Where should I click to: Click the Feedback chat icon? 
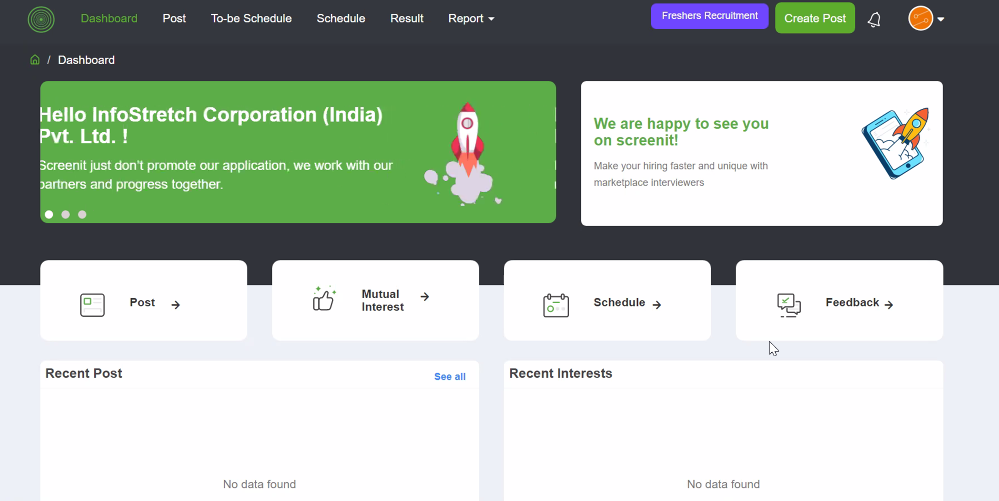pyautogui.click(x=789, y=305)
